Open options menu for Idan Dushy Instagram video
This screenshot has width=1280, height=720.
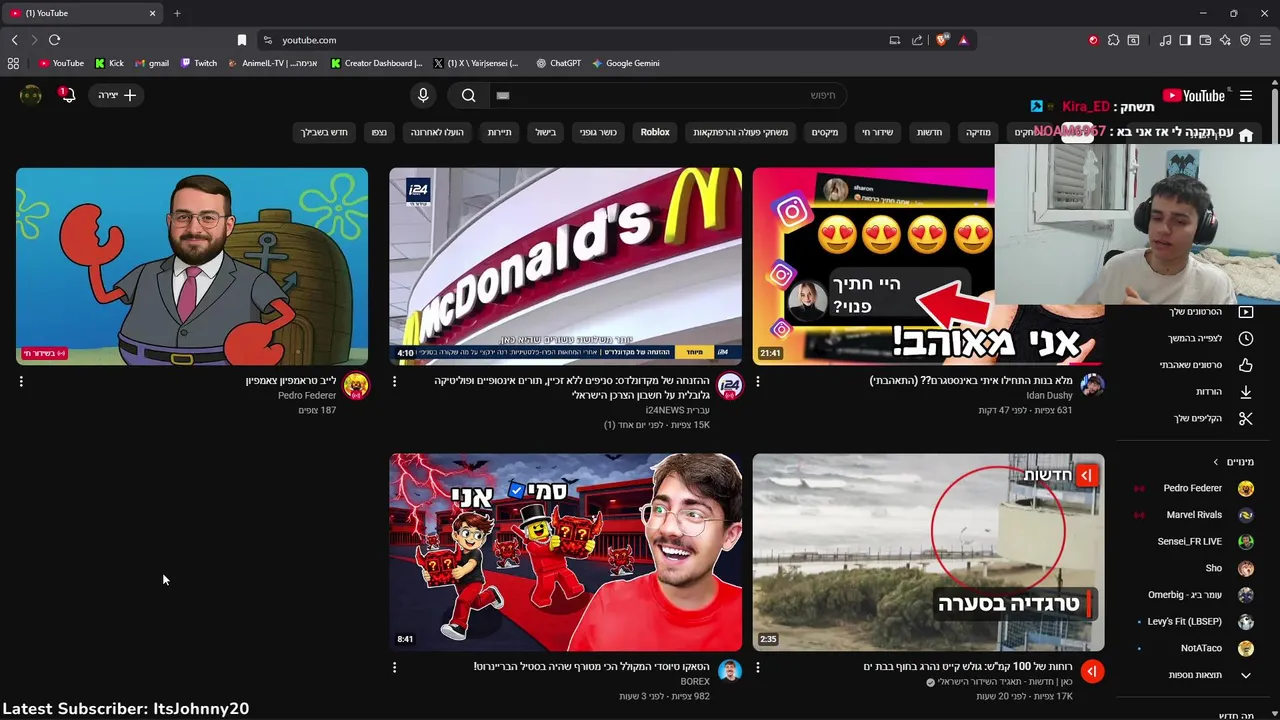click(757, 381)
